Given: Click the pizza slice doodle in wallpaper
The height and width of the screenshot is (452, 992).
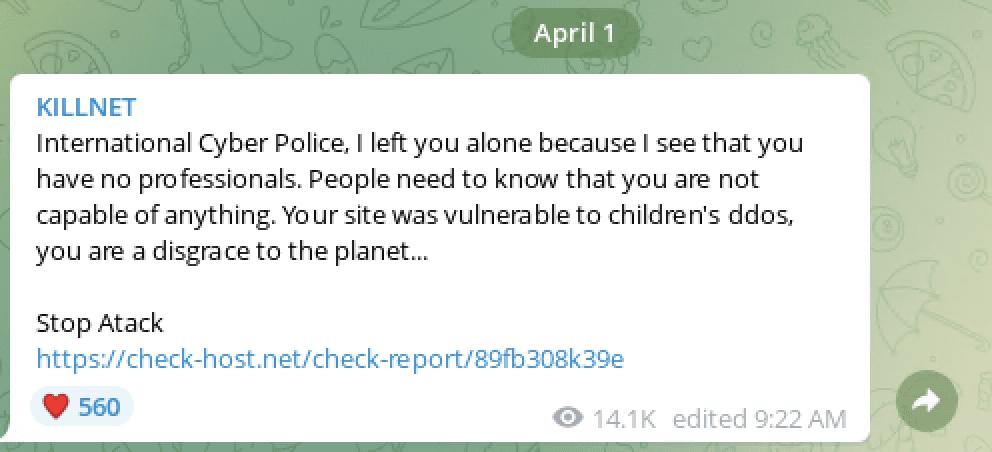Looking at the screenshot, I should point(929,70).
